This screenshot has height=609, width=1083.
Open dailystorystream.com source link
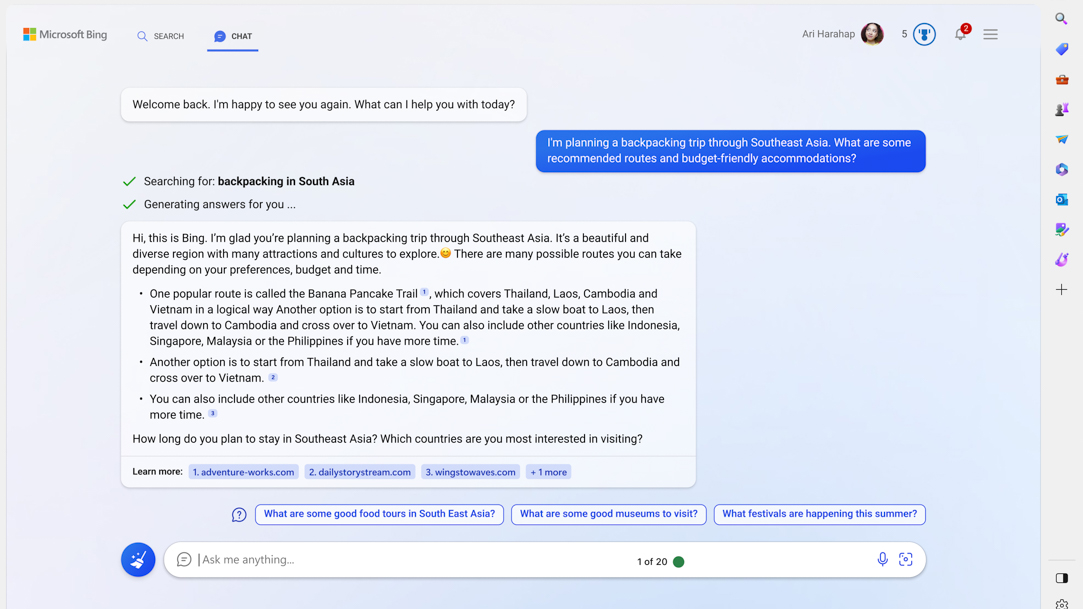tap(360, 472)
